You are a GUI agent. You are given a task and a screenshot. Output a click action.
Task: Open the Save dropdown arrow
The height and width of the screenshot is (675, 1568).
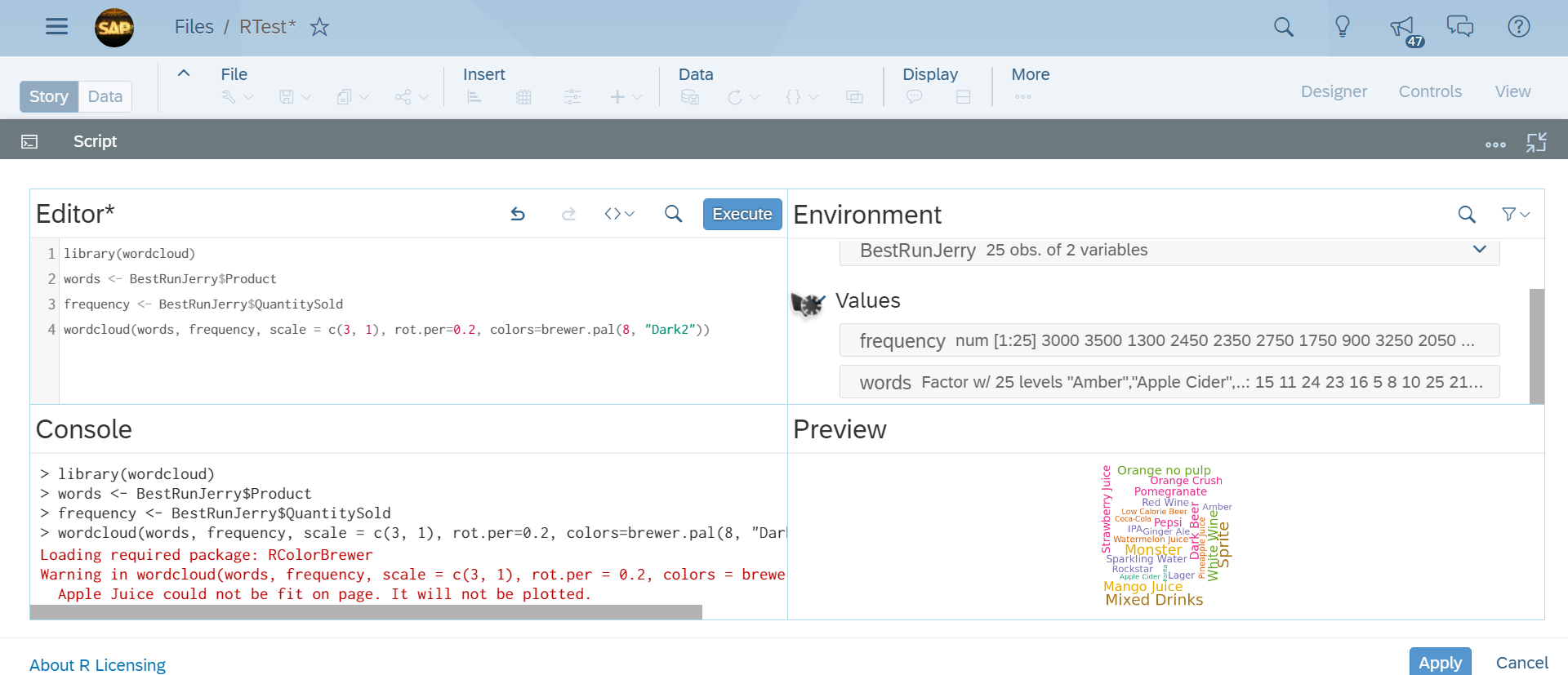tap(306, 97)
